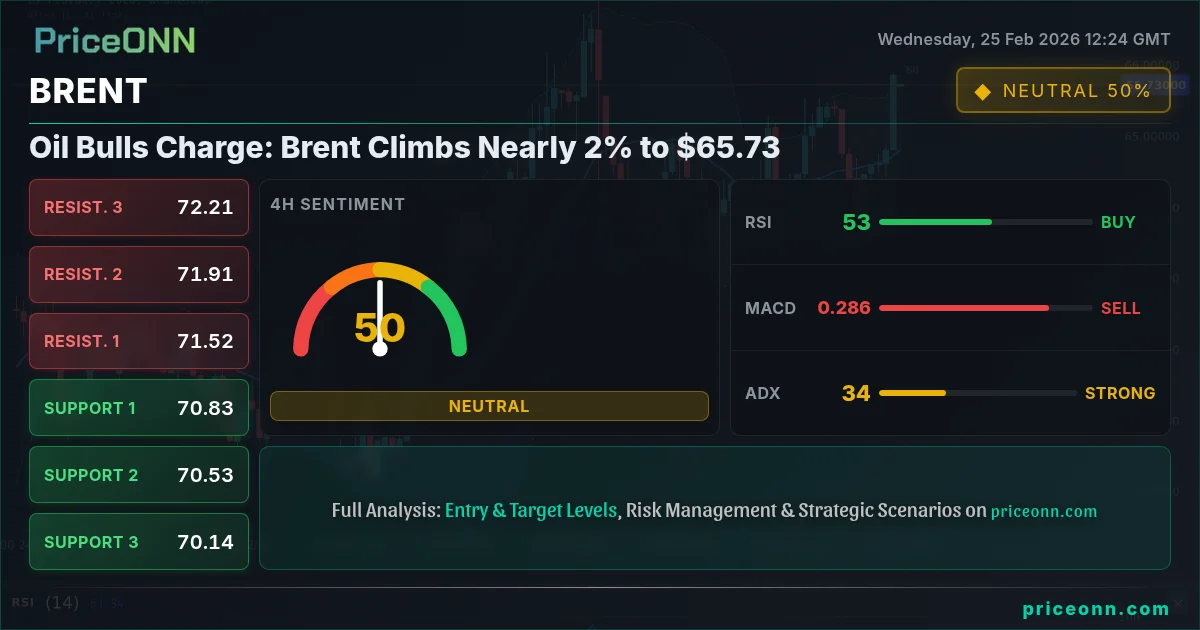Click the 70.14 support value
Screen dimensions: 1200x630
(205, 542)
